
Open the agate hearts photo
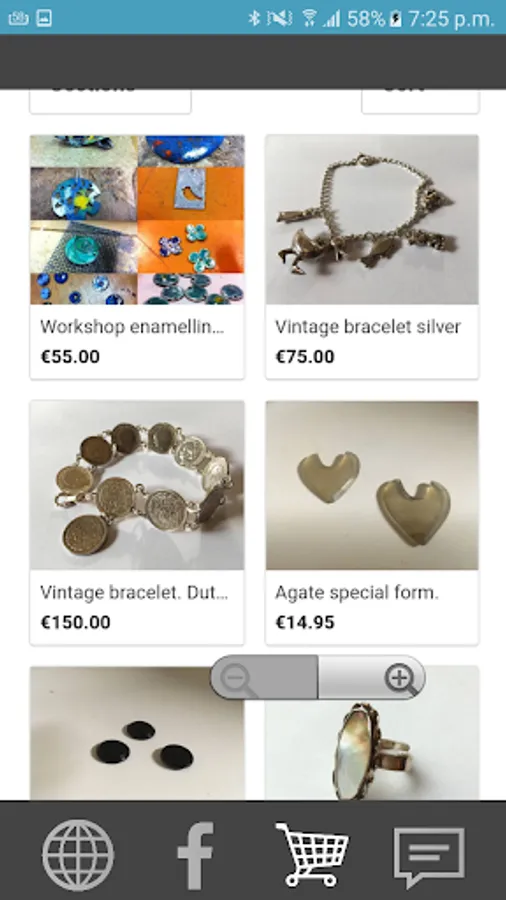pyautogui.click(x=372, y=485)
